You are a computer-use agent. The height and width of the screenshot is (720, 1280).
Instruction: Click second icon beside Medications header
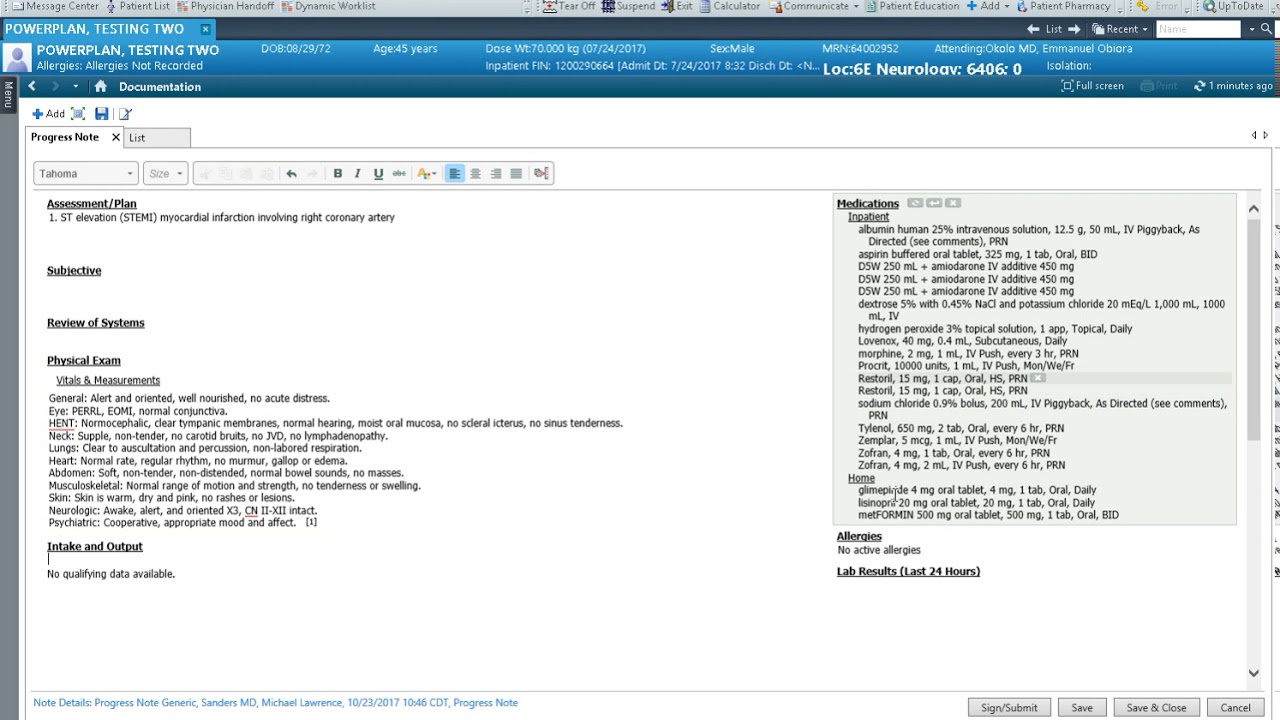(x=934, y=204)
